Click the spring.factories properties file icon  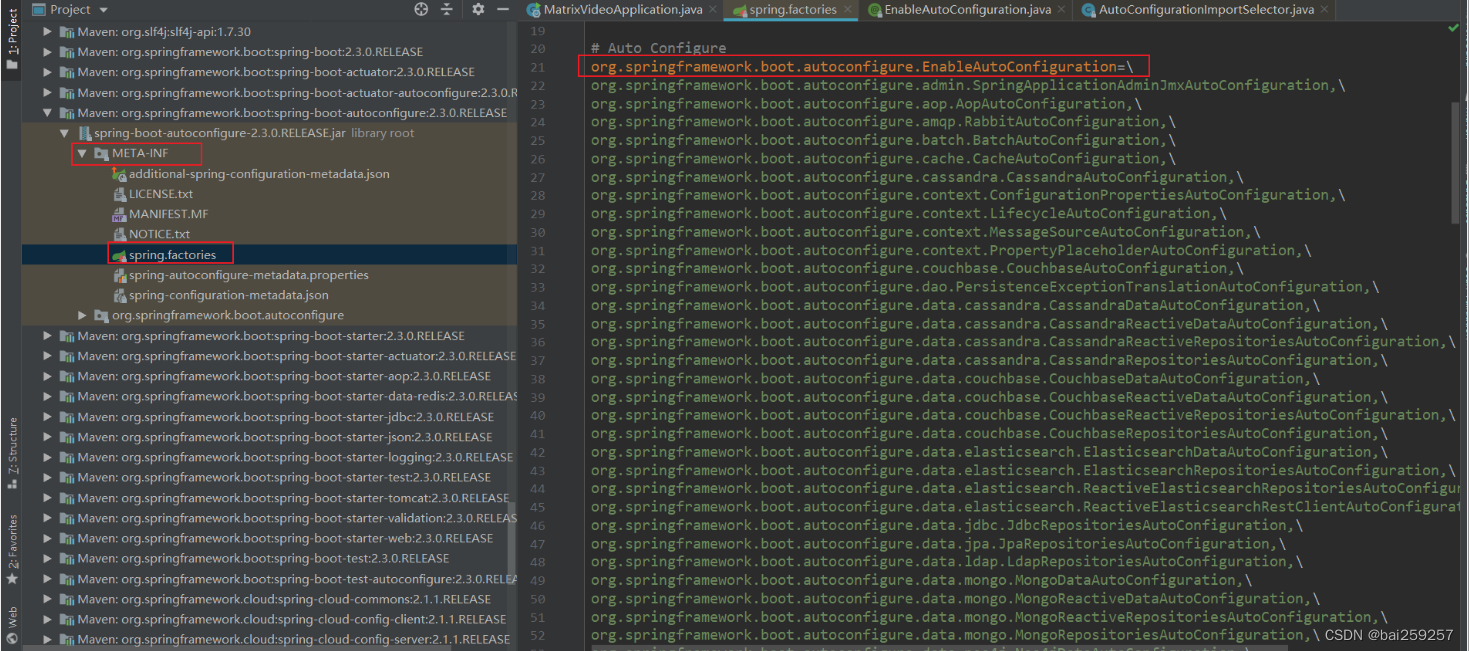point(118,254)
